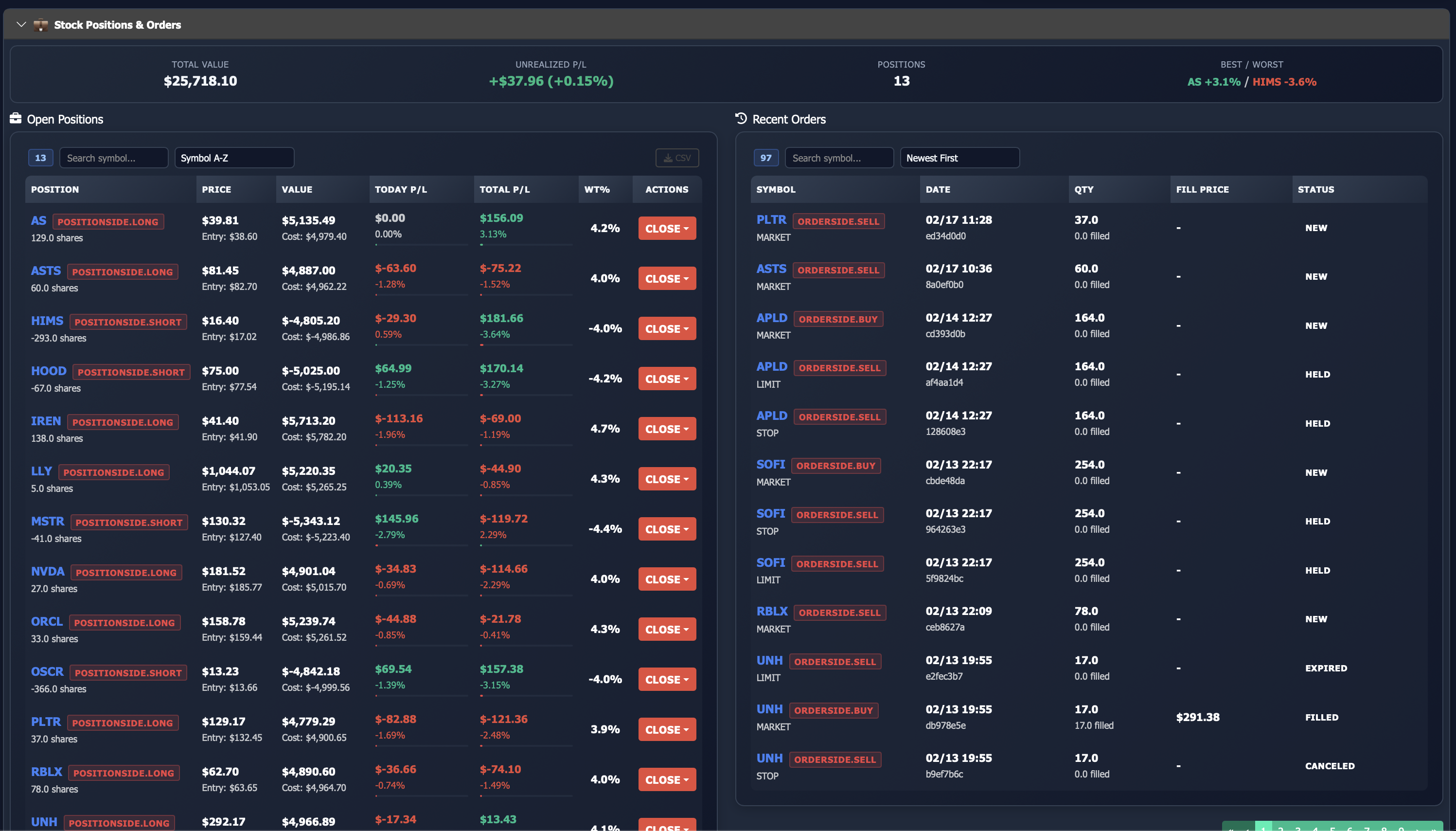The height and width of the screenshot is (831, 1456).
Task: Click the history icon next to Recent Orders
Action: click(741, 118)
